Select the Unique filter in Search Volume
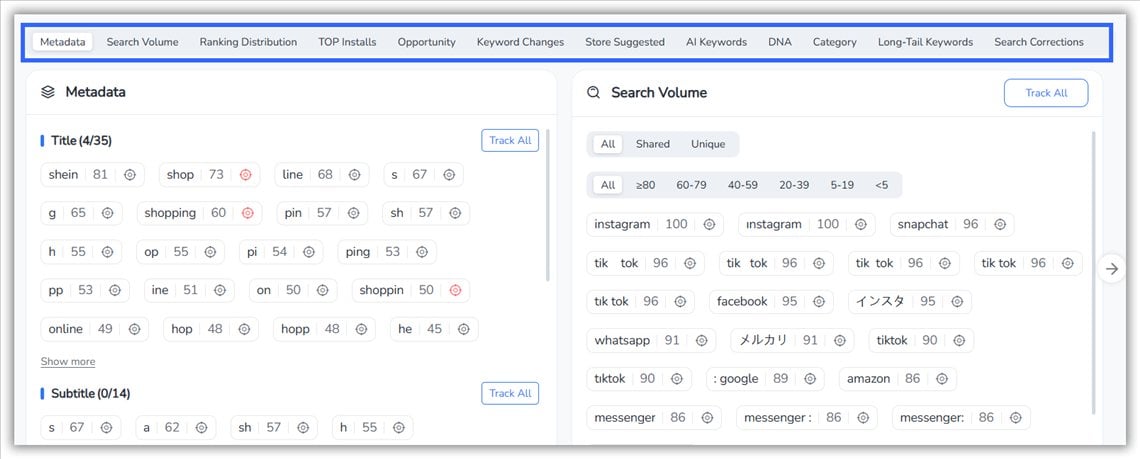 (708, 144)
